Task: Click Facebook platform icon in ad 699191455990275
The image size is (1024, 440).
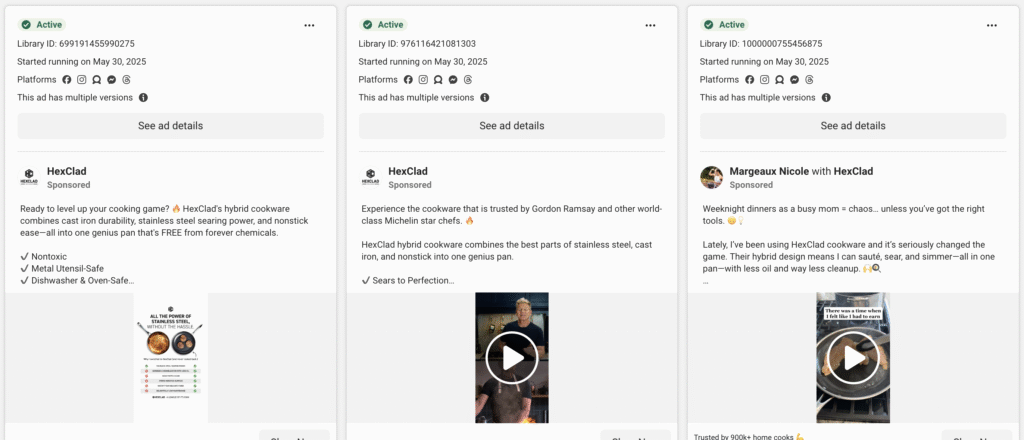Action: click(x=67, y=80)
